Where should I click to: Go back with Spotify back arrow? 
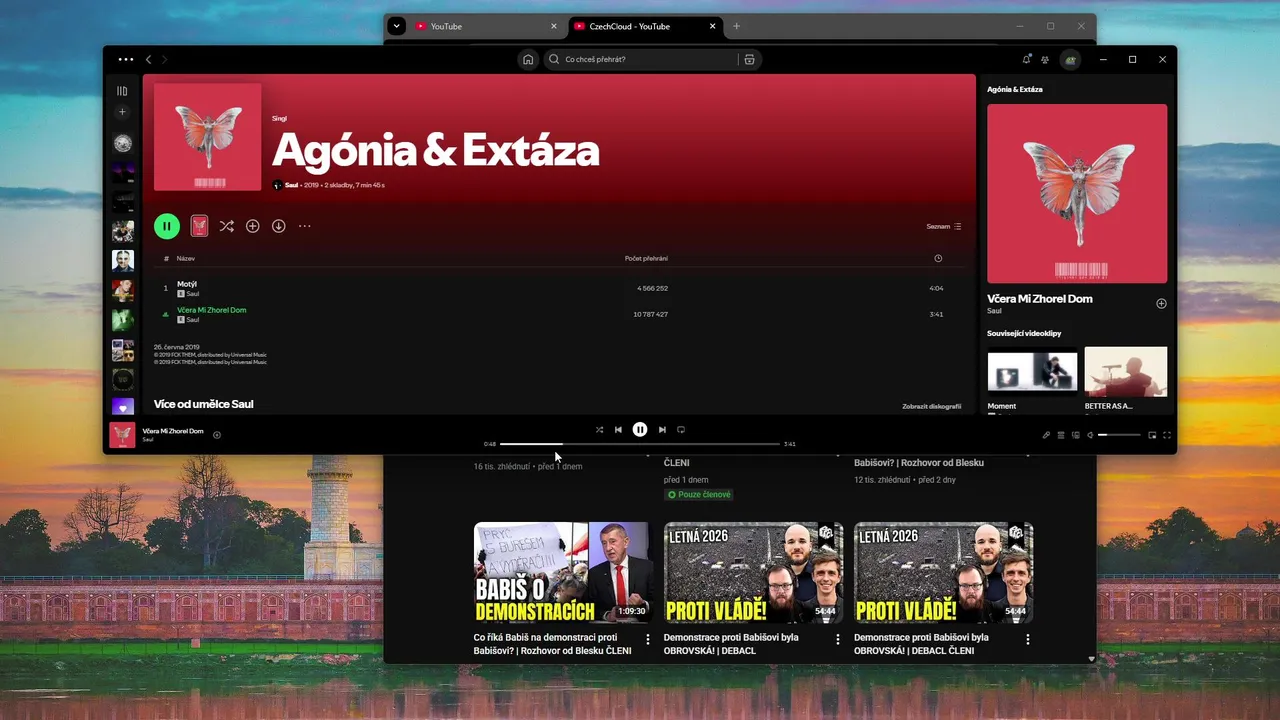pyautogui.click(x=149, y=60)
